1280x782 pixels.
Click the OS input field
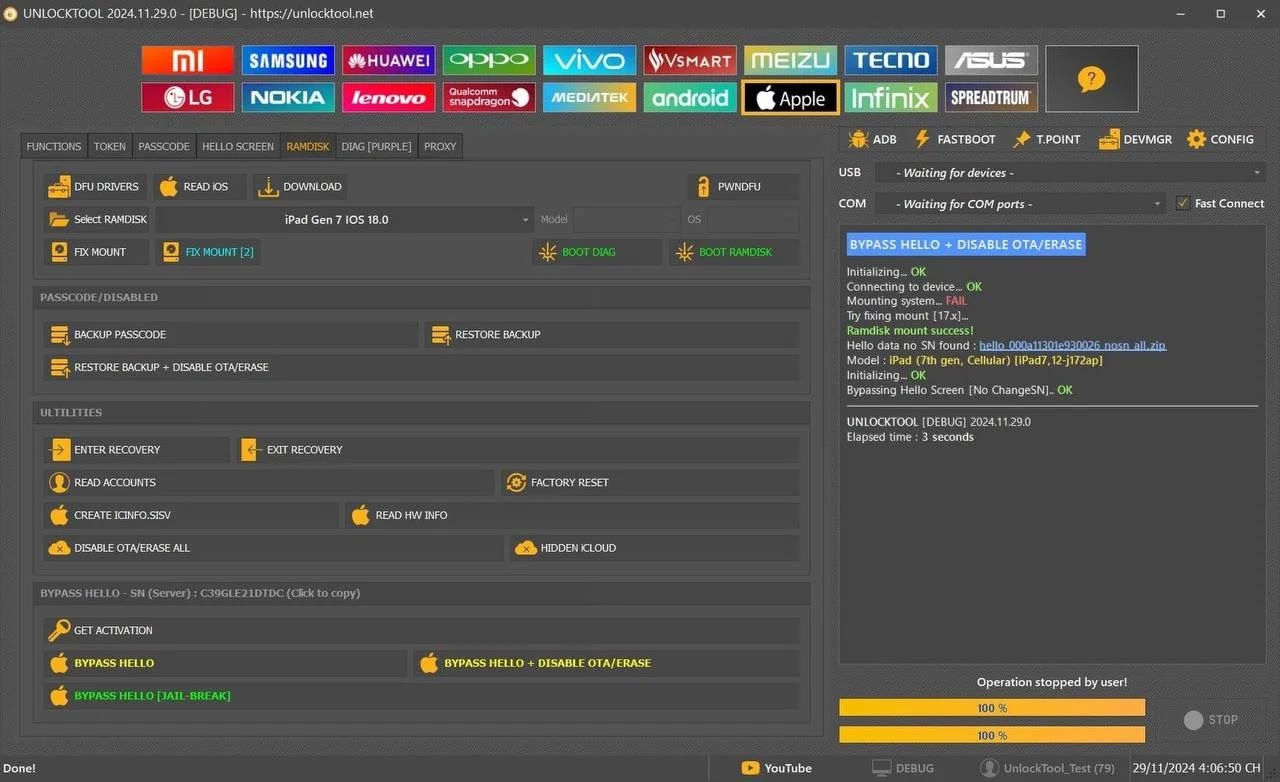[x=753, y=219]
